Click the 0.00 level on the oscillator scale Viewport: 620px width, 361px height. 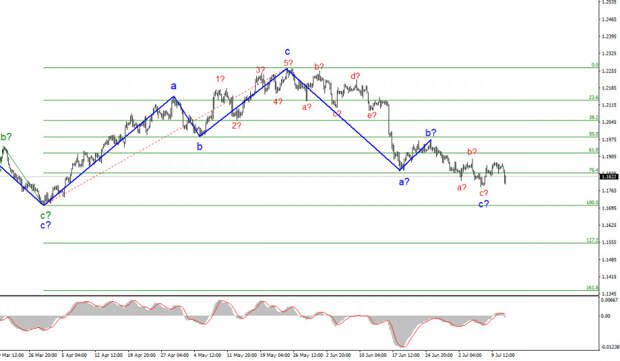click(605, 316)
